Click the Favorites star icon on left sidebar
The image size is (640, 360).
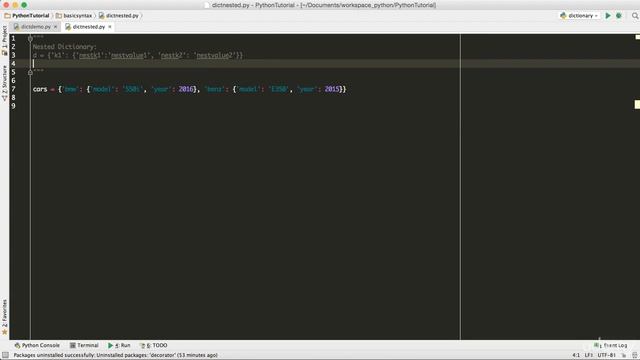pyautogui.click(x=4, y=333)
